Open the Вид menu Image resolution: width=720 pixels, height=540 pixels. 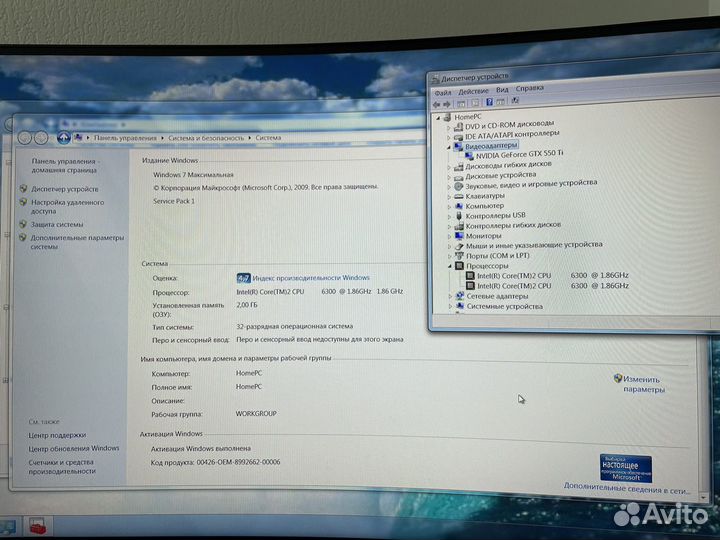502,90
